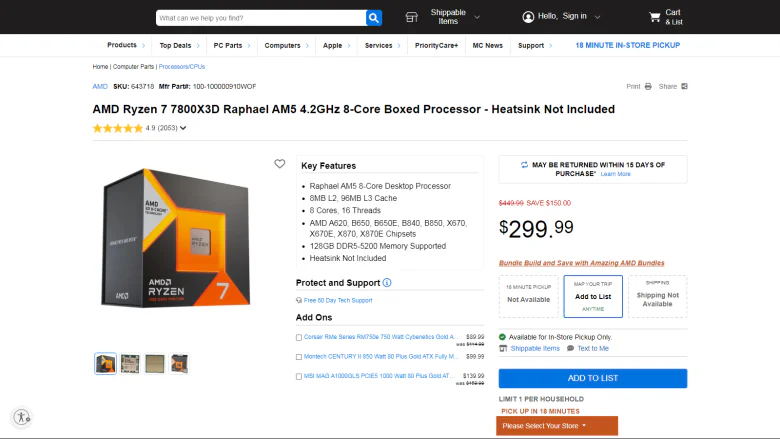Add to wishlist with heart icon
This screenshot has height=439, width=780.
pos(280,164)
